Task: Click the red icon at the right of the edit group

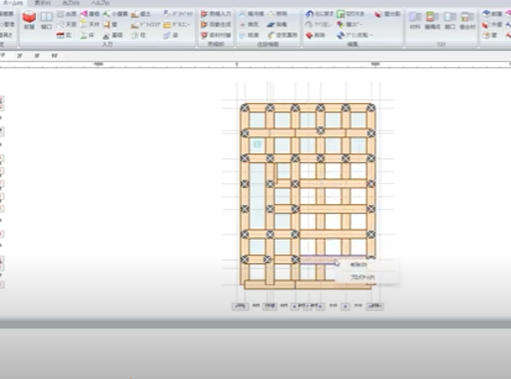Action: point(378,14)
